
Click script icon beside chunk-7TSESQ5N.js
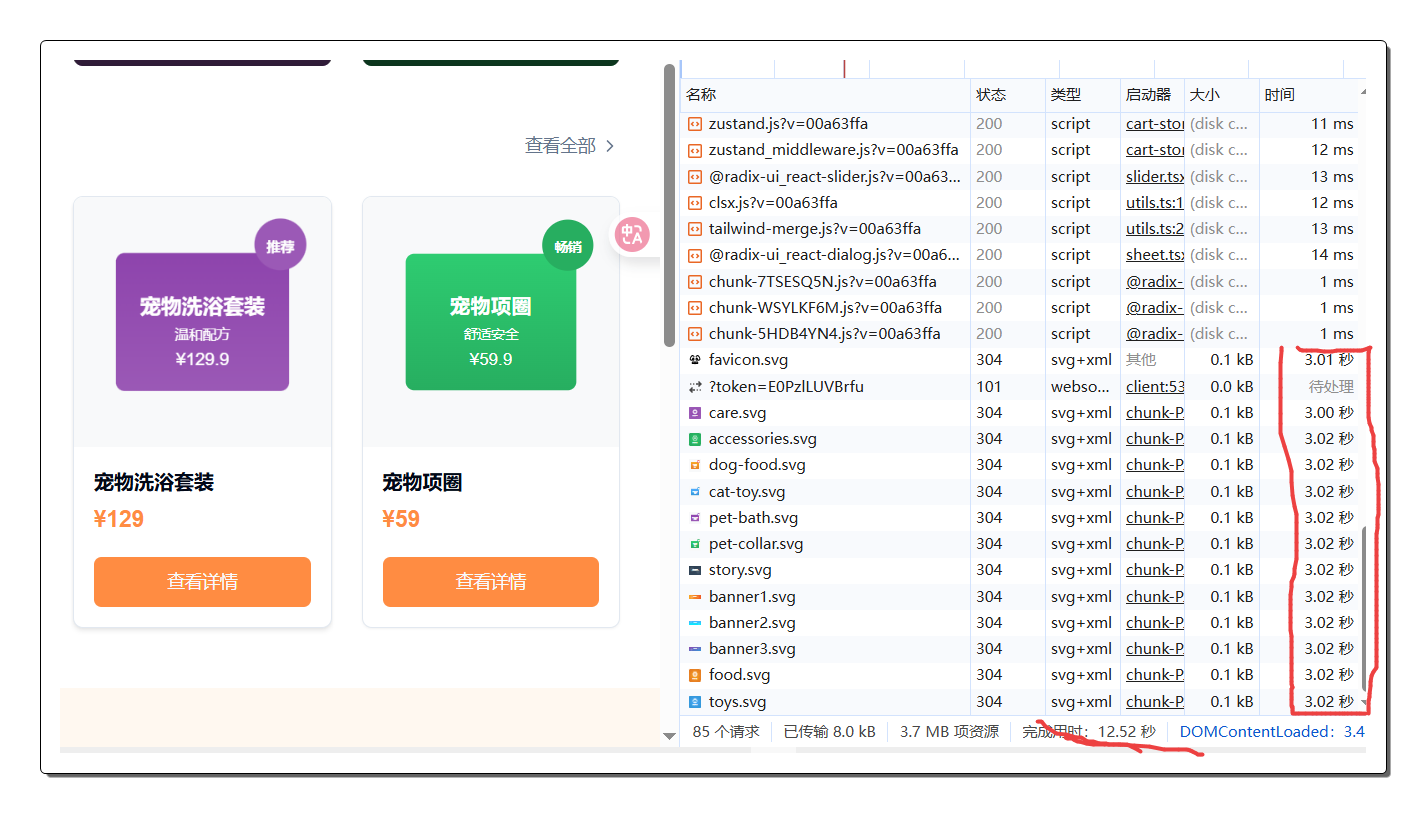695,281
